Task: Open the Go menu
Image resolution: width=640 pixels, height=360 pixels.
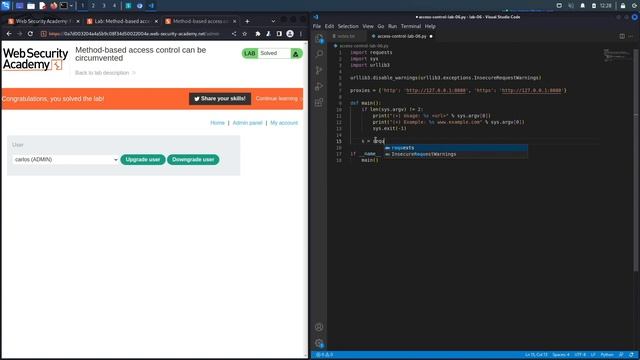Action: coord(381,26)
